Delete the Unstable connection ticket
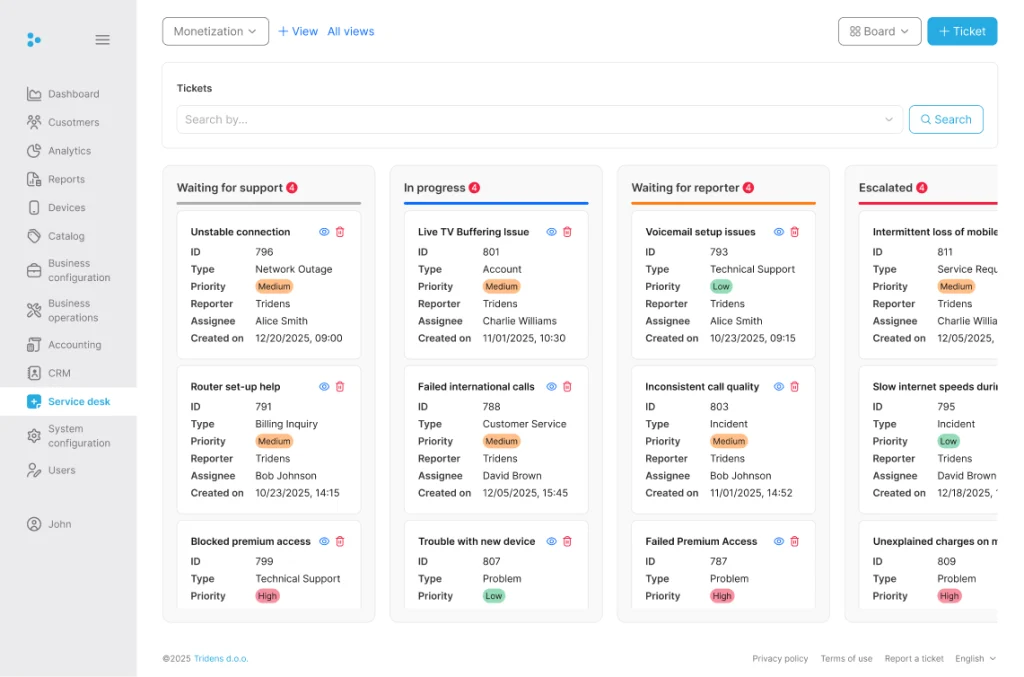This screenshot has width=1024, height=677. coord(340,232)
